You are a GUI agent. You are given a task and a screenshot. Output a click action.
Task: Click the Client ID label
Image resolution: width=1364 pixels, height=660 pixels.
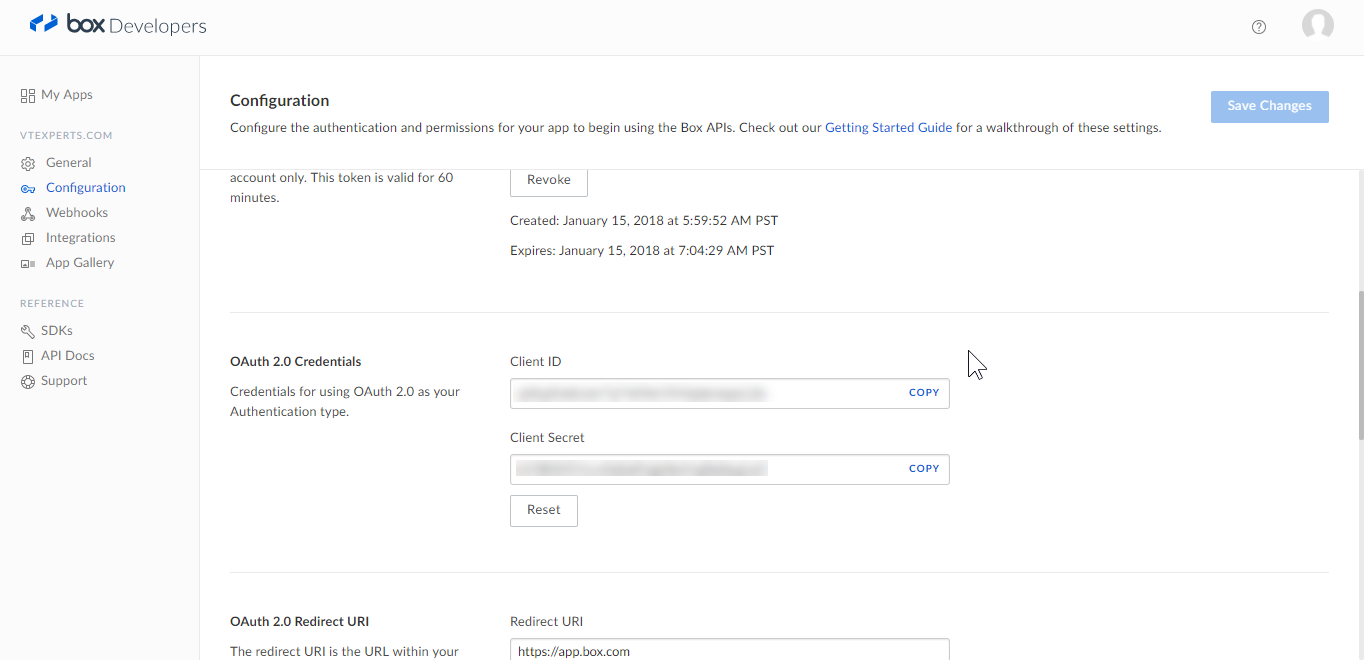[x=535, y=362]
